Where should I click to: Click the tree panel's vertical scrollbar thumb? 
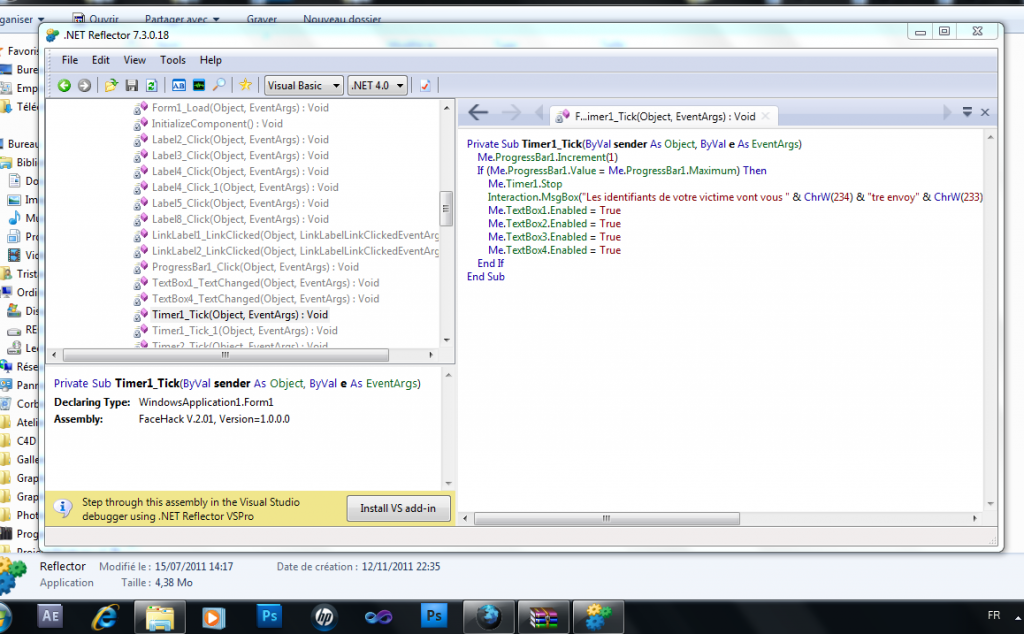(447, 209)
